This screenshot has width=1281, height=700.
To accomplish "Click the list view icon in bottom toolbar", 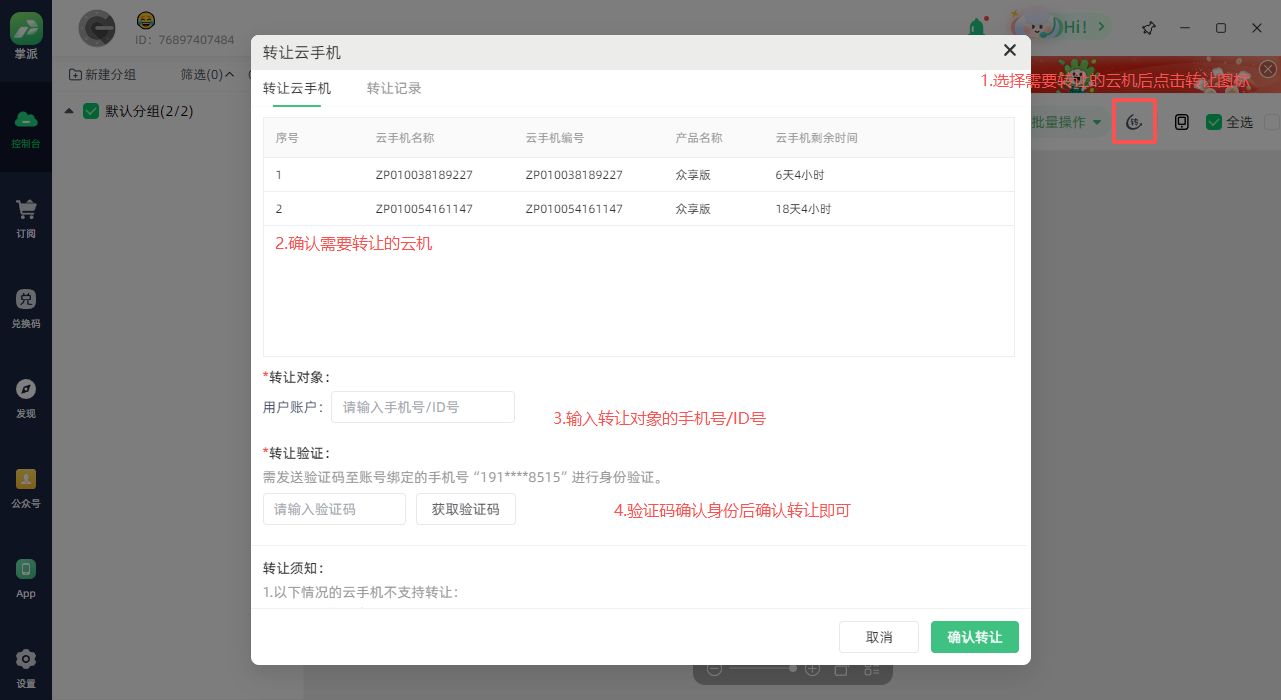I will pyautogui.click(x=872, y=668).
